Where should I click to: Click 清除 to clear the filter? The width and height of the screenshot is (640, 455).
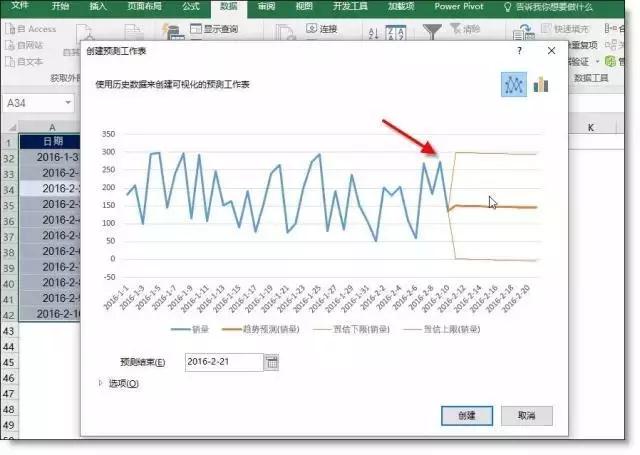[x=465, y=29]
